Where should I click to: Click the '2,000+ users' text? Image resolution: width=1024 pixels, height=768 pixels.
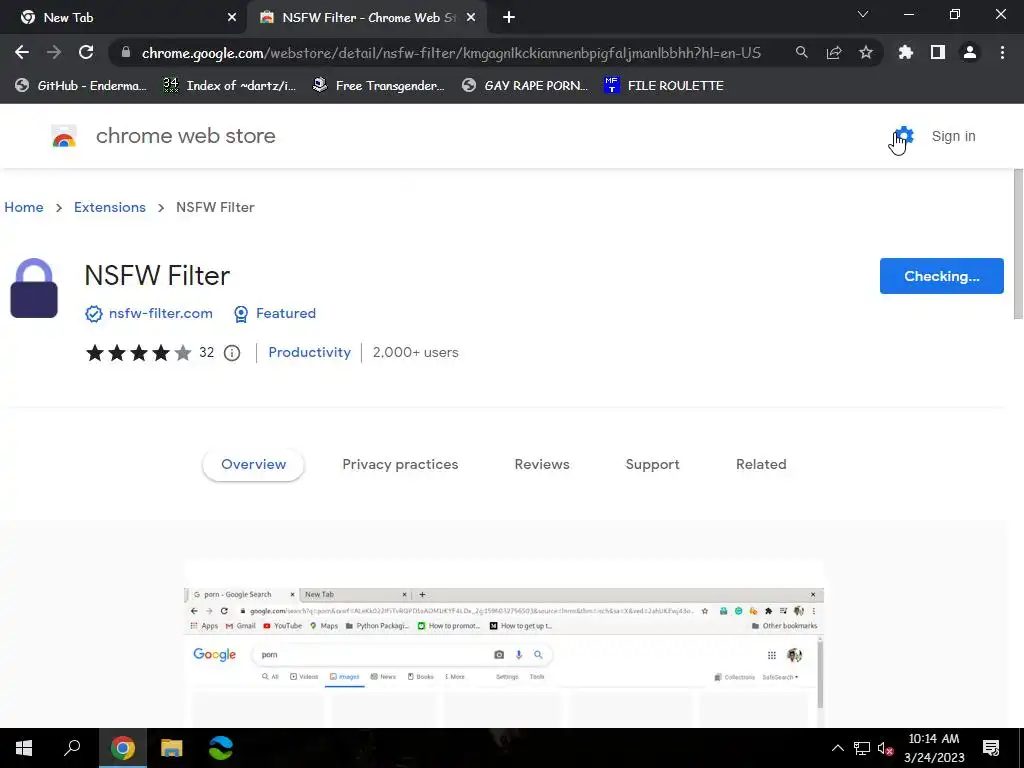point(415,353)
